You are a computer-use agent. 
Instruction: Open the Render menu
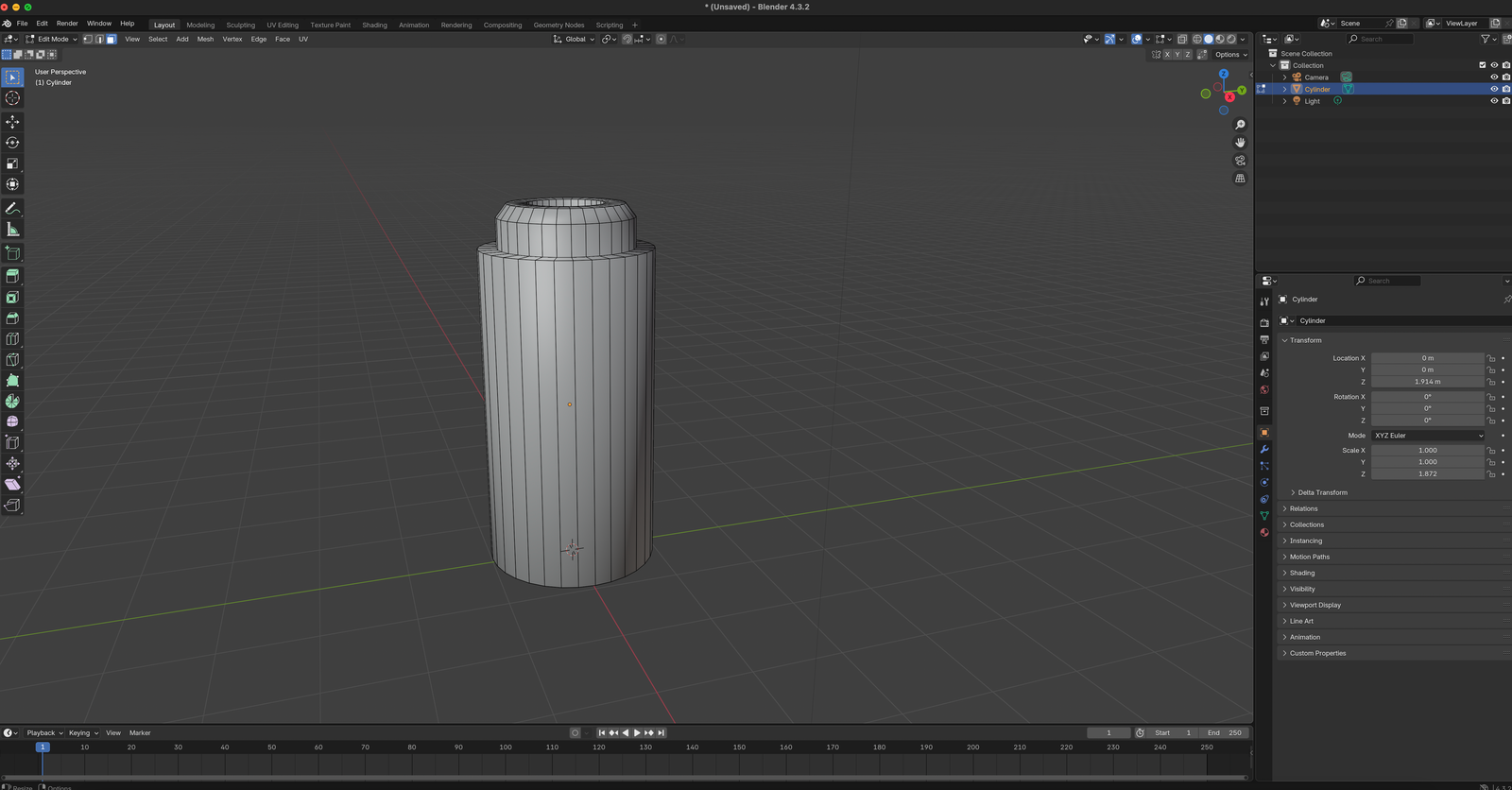coord(67,24)
